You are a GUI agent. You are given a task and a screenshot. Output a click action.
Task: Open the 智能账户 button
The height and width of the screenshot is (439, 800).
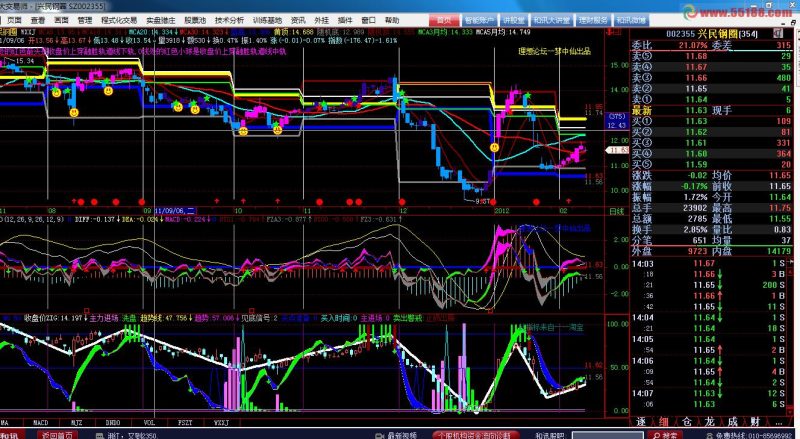480,20
